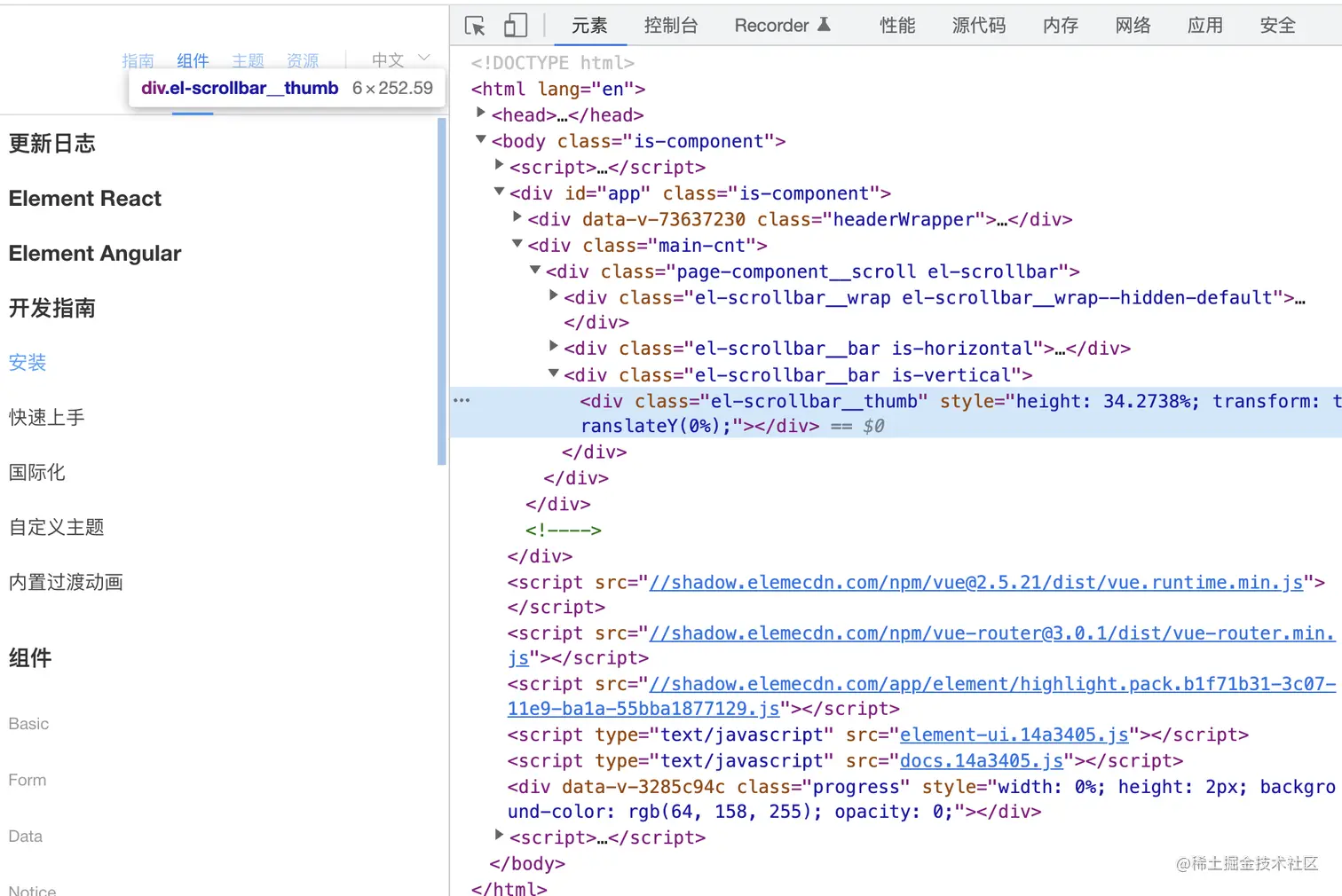Click the Form group label
Screen dimensions: 1342x896
[28, 780]
